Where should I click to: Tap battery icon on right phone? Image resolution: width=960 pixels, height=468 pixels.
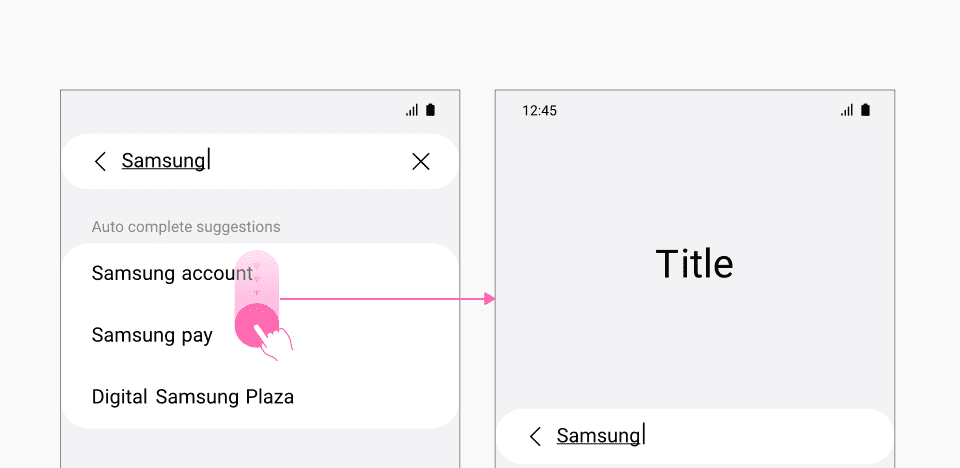[x=865, y=110]
